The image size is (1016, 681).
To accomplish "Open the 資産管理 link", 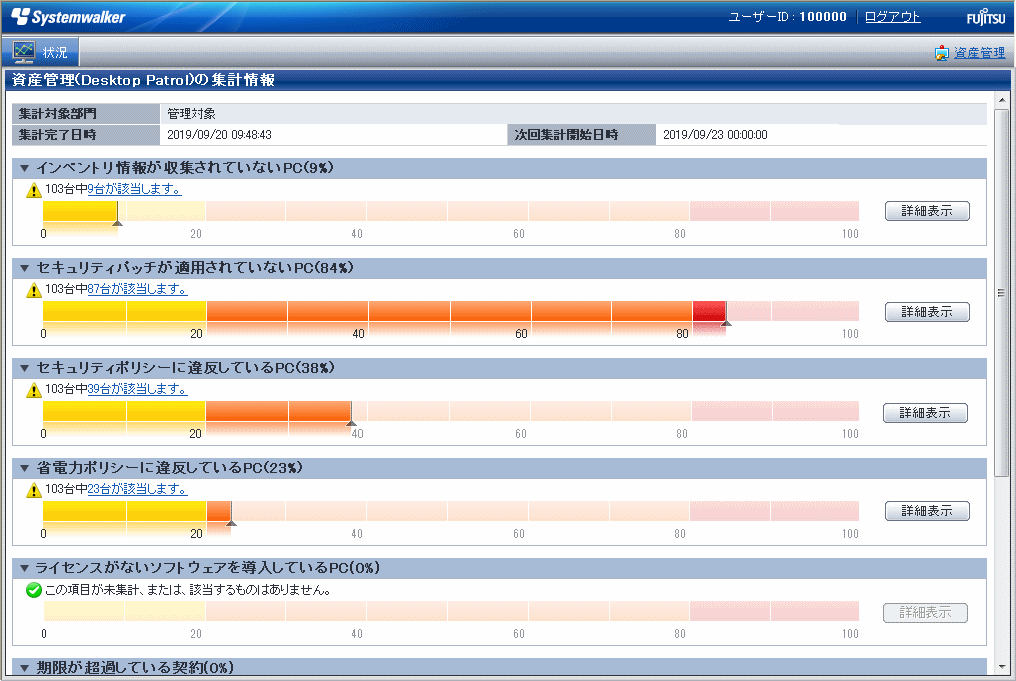I will pos(979,53).
